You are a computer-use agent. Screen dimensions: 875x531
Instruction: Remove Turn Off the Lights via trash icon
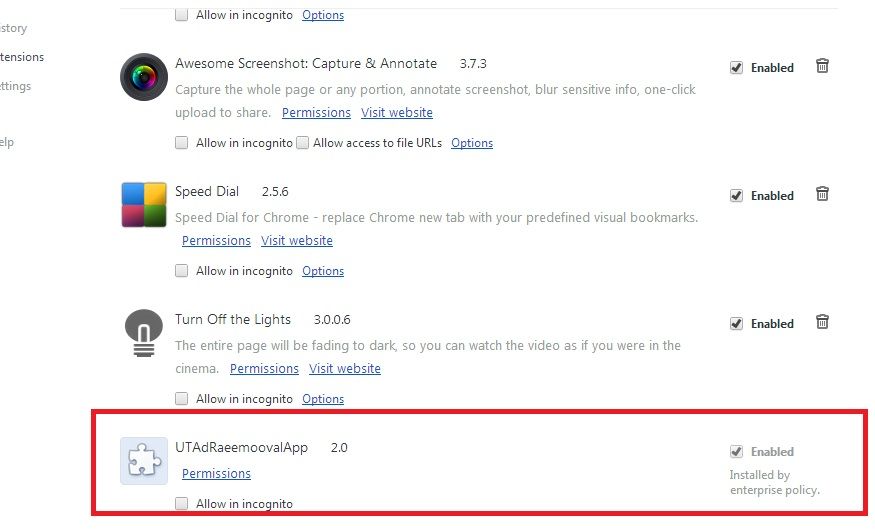(822, 322)
